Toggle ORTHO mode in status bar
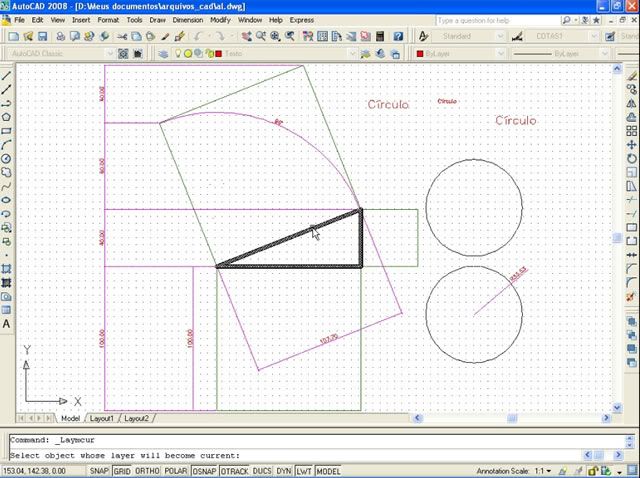The height and width of the screenshot is (478, 640). click(145, 471)
